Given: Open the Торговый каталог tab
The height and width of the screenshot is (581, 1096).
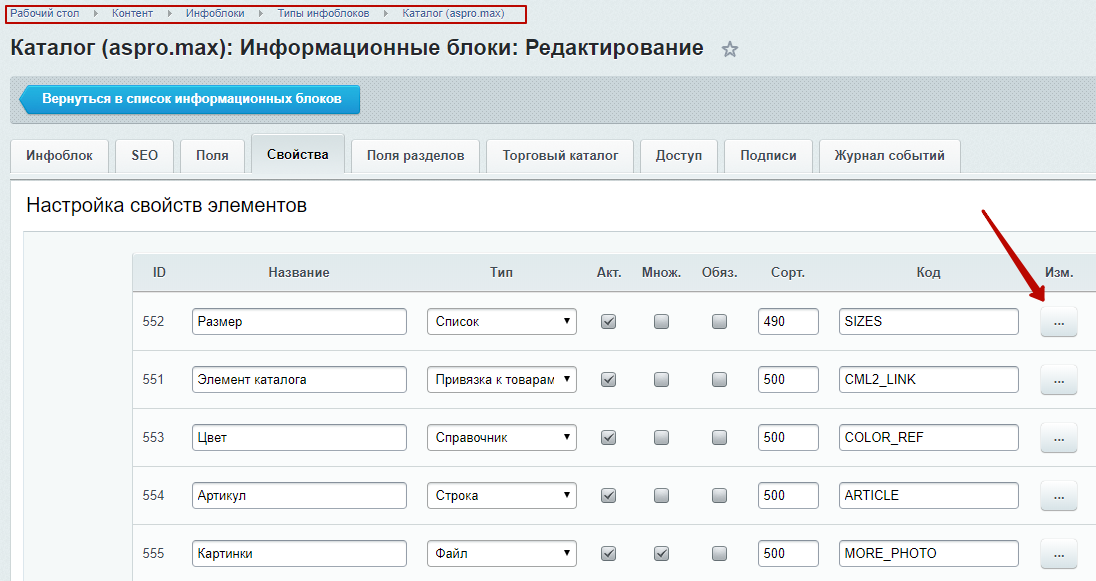Looking at the screenshot, I should pos(560,156).
